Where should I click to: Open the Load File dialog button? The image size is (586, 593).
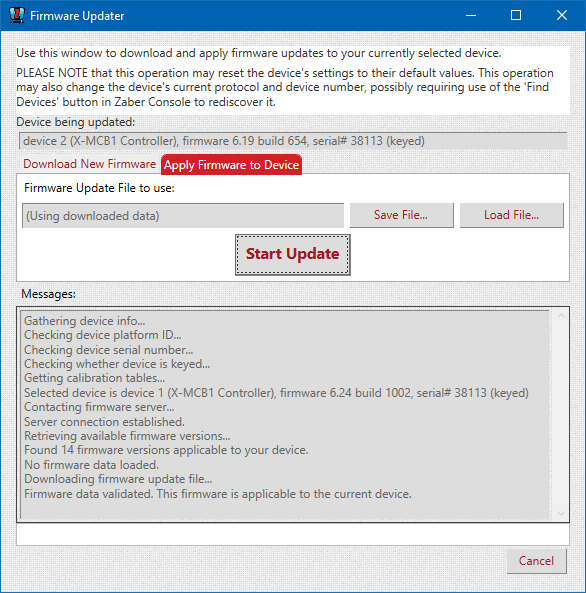pyautogui.click(x=511, y=215)
